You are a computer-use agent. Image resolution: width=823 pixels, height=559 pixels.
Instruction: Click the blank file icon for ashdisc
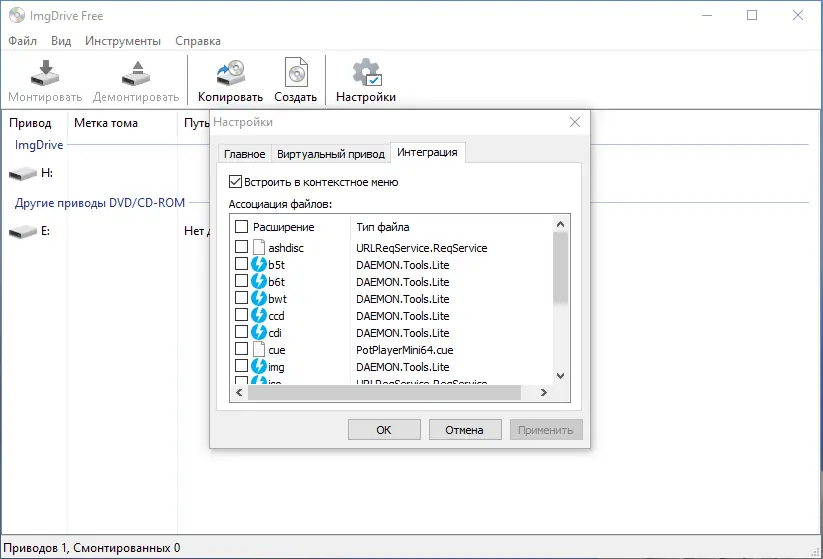(x=259, y=247)
